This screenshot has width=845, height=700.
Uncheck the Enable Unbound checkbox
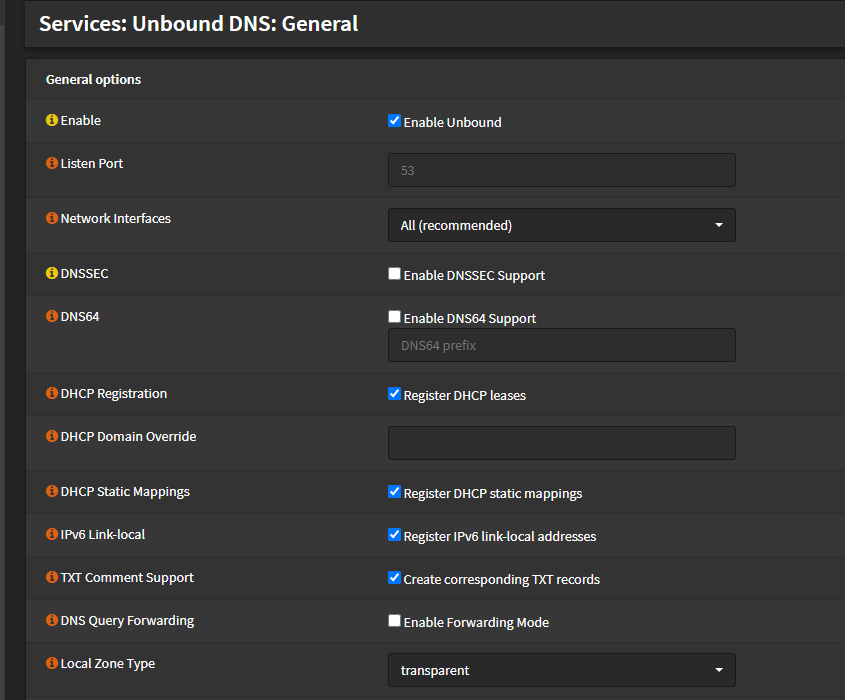tap(394, 121)
